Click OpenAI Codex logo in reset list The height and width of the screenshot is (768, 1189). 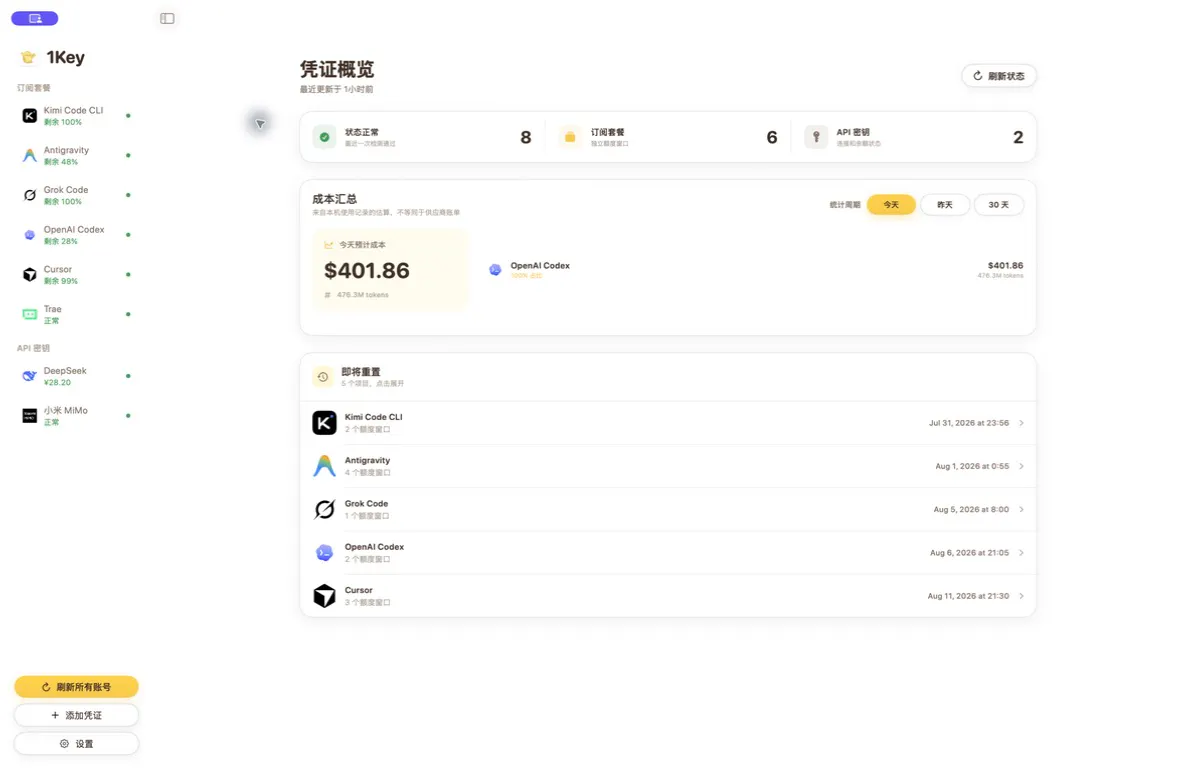pyautogui.click(x=325, y=553)
